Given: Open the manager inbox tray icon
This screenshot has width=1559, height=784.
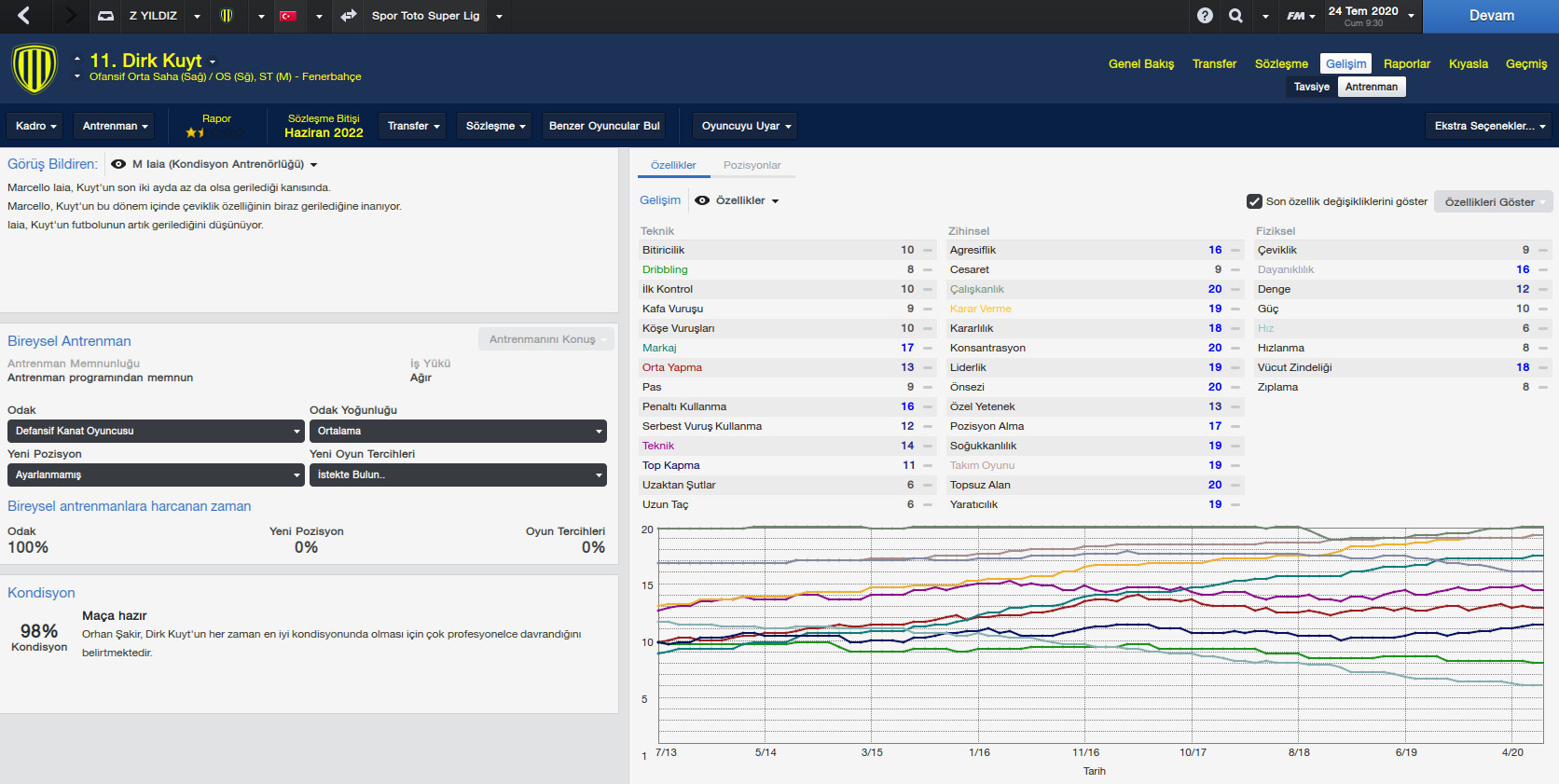Looking at the screenshot, I should tap(106, 16).
